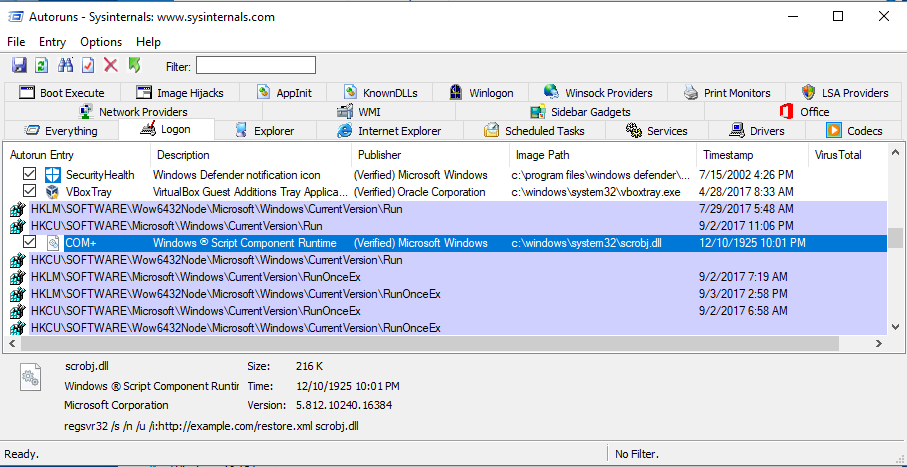Click the horizontal scrollbar left arrow
The image size is (907, 467).
pos(12,343)
